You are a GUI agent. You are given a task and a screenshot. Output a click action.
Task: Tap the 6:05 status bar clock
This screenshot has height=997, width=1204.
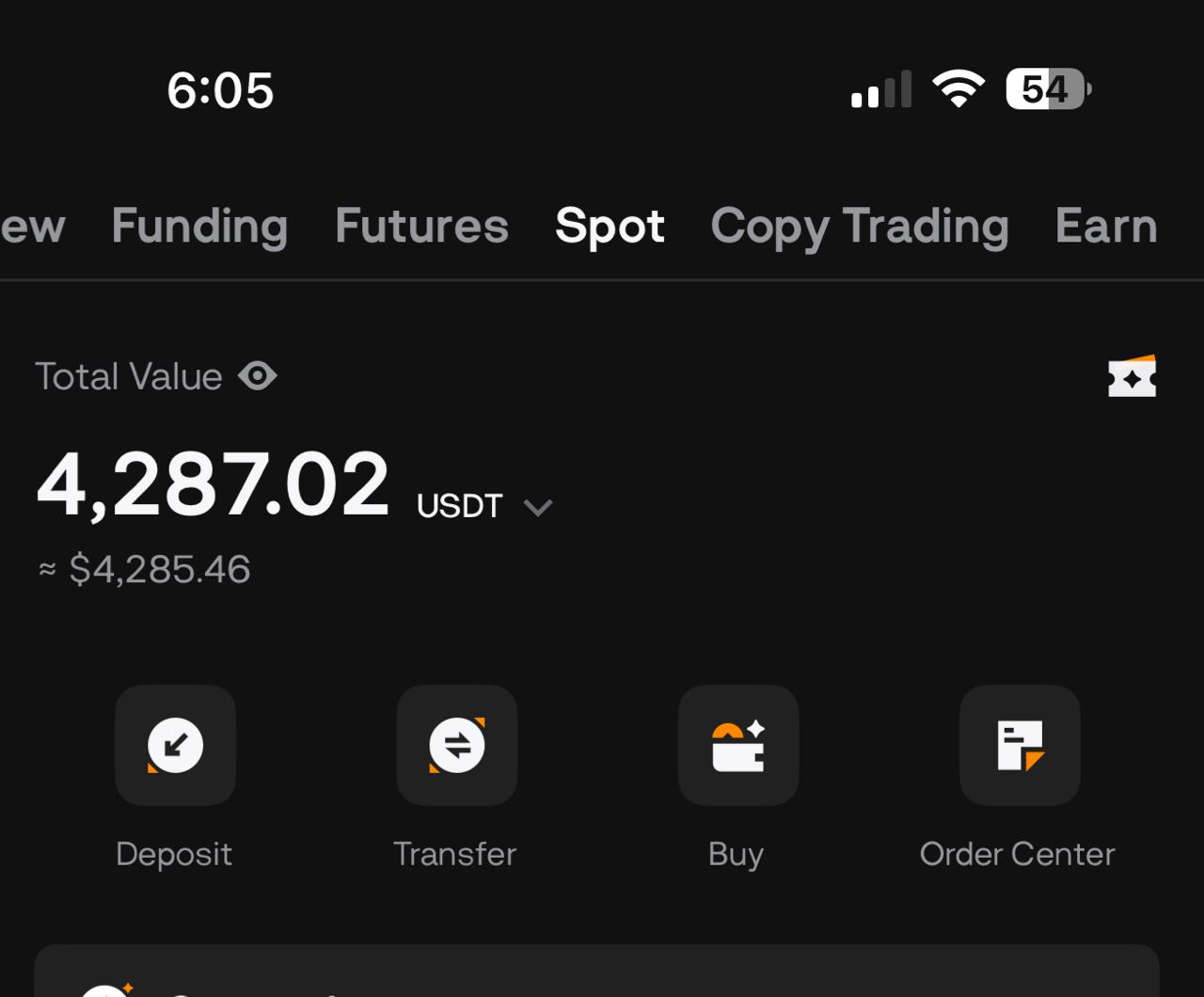220,91
